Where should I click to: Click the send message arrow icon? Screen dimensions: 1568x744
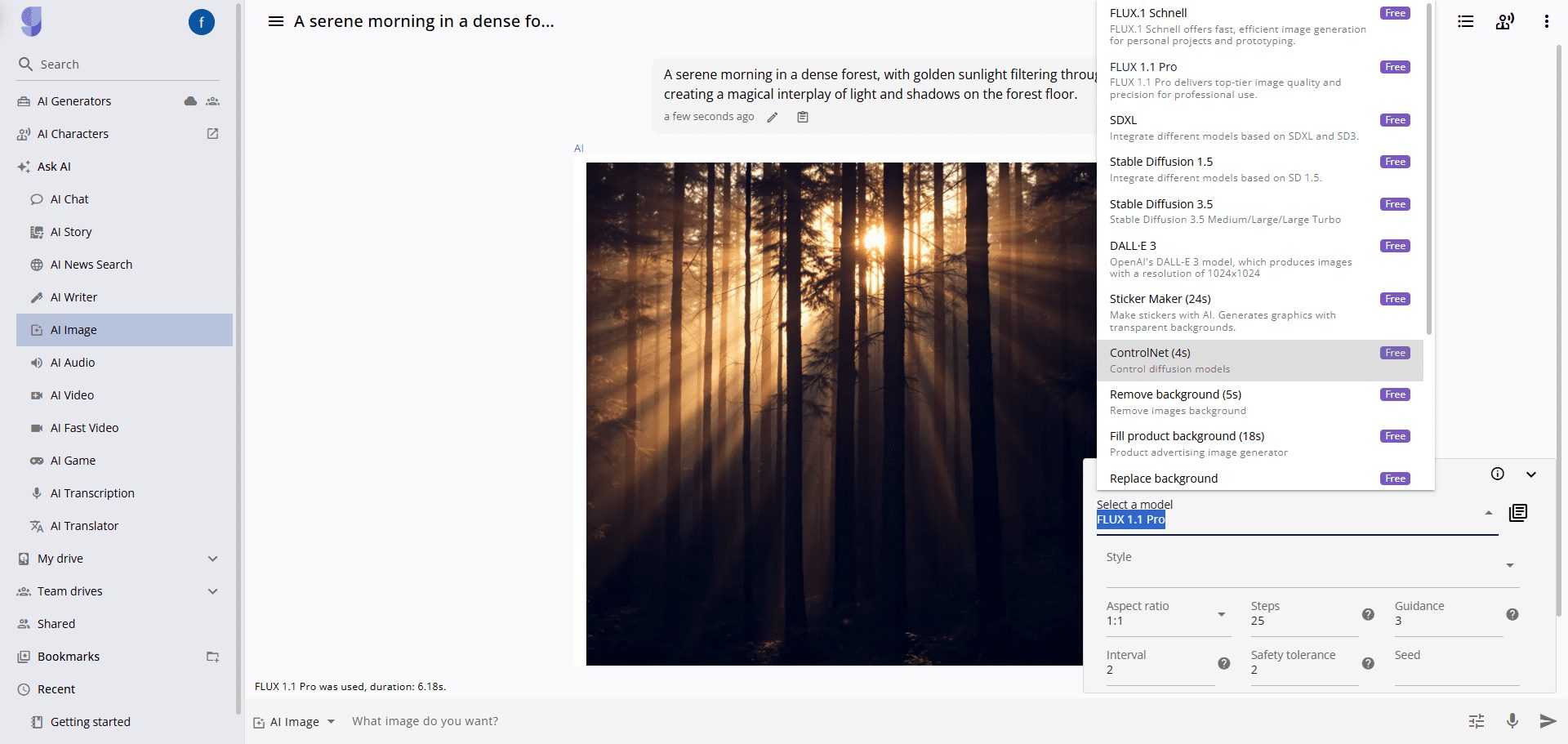(x=1547, y=720)
